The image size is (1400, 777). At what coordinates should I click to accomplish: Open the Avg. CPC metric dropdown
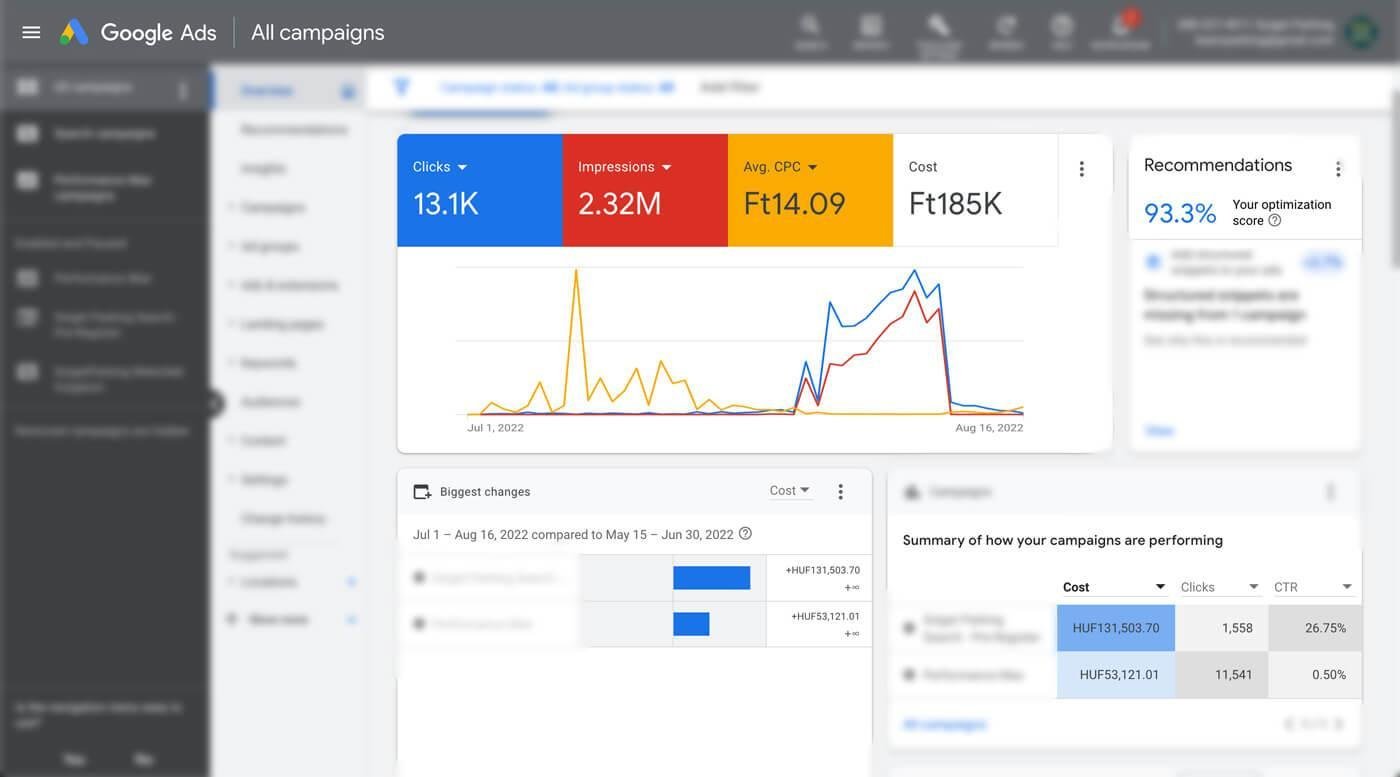click(x=781, y=167)
